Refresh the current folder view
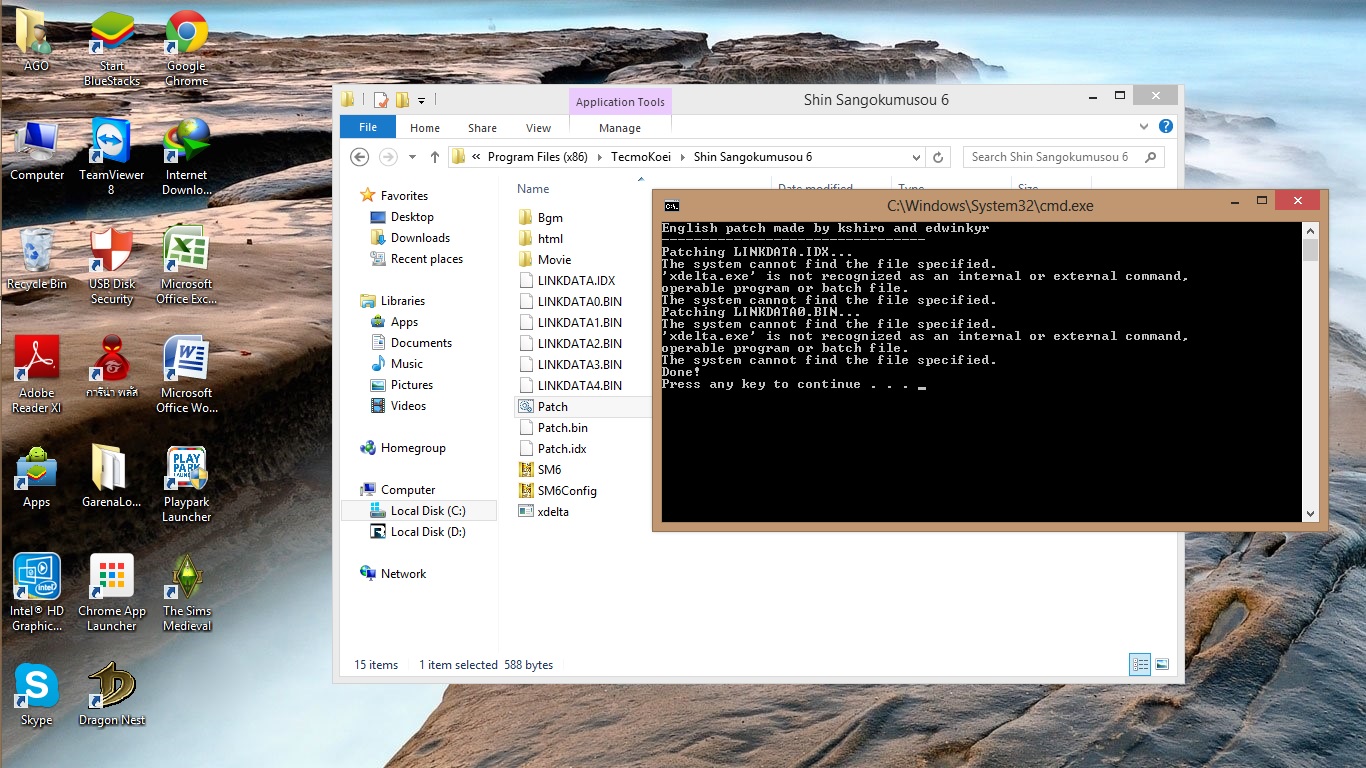Screen dimensions: 1366x768 [x=938, y=157]
